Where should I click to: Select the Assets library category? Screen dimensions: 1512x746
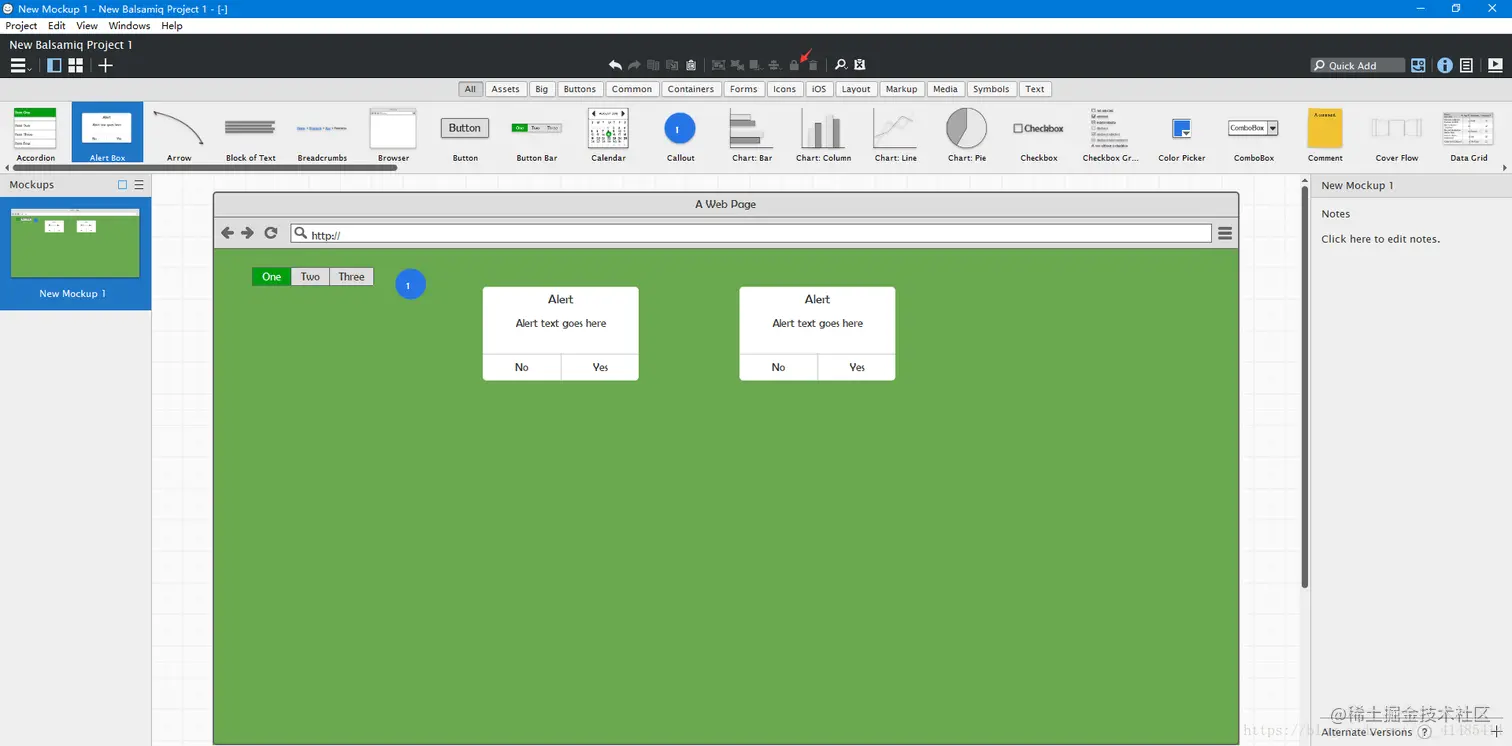[x=505, y=89]
